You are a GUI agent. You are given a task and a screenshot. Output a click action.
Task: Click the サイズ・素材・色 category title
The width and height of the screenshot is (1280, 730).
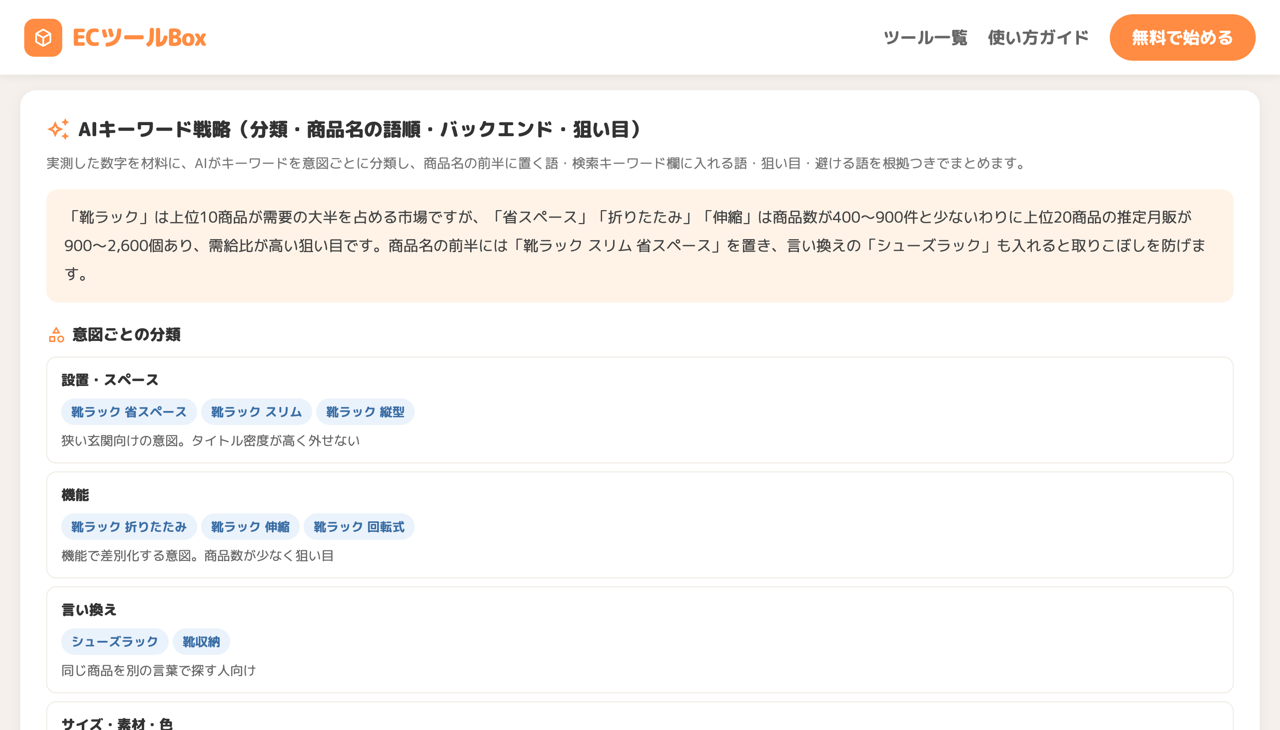[x=117, y=723]
